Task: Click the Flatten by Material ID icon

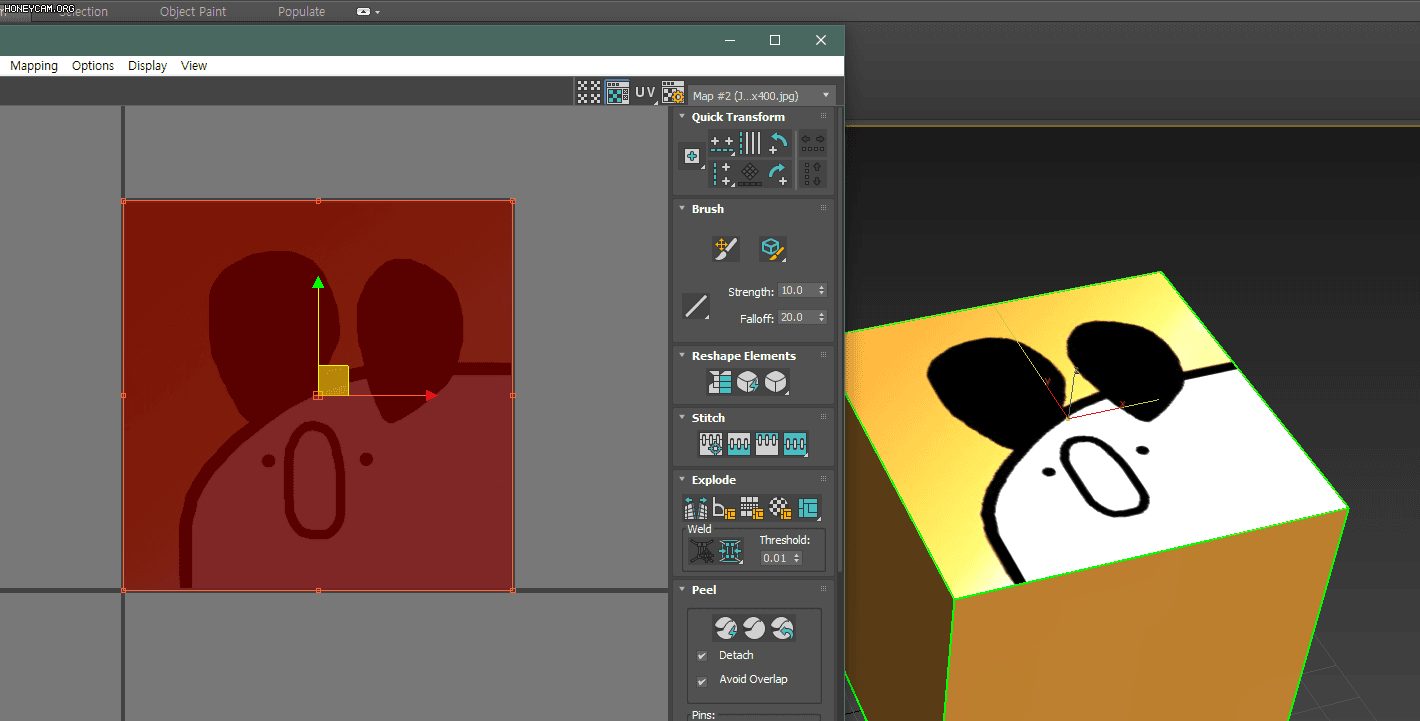Action: pos(780,507)
